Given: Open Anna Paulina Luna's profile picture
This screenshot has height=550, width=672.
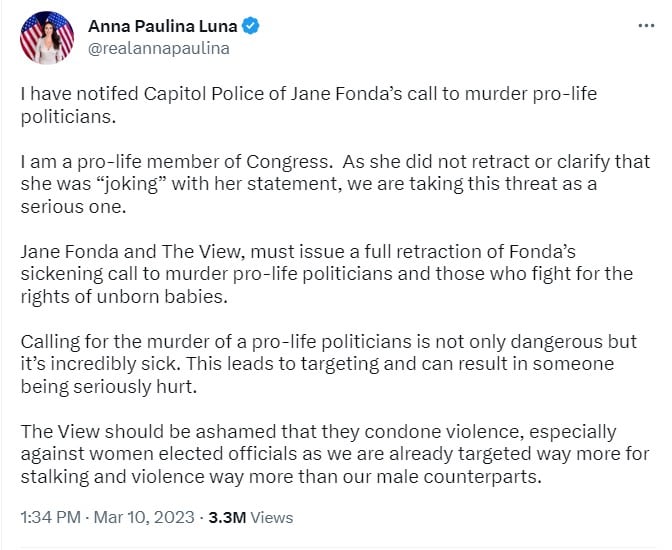Looking at the screenshot, I should (46, 37).
